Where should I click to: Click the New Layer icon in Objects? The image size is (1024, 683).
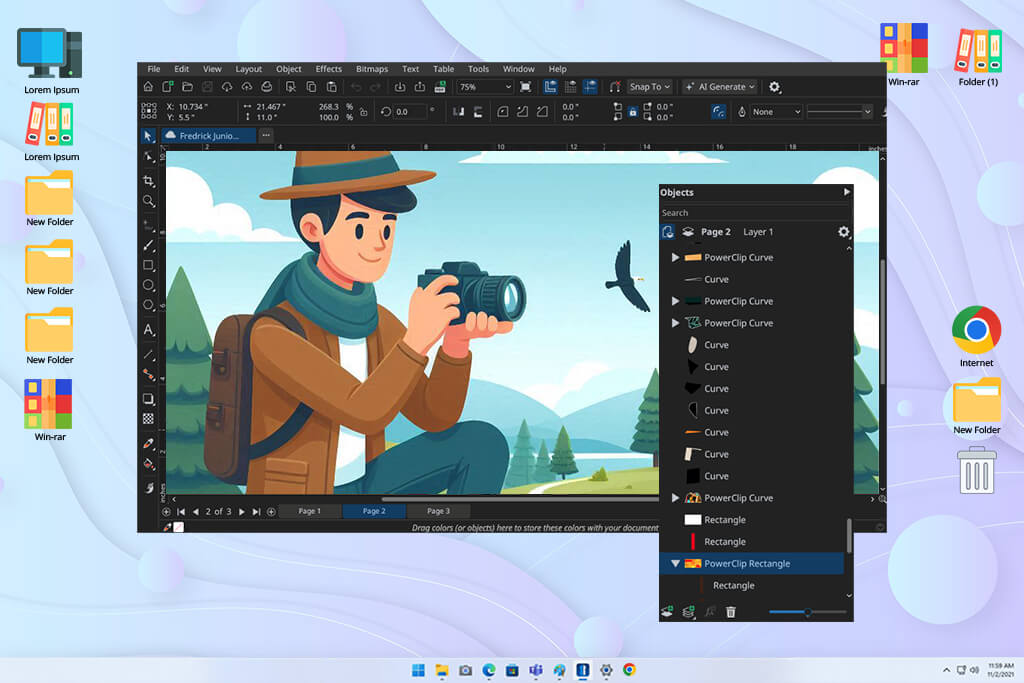click(667, 612)
